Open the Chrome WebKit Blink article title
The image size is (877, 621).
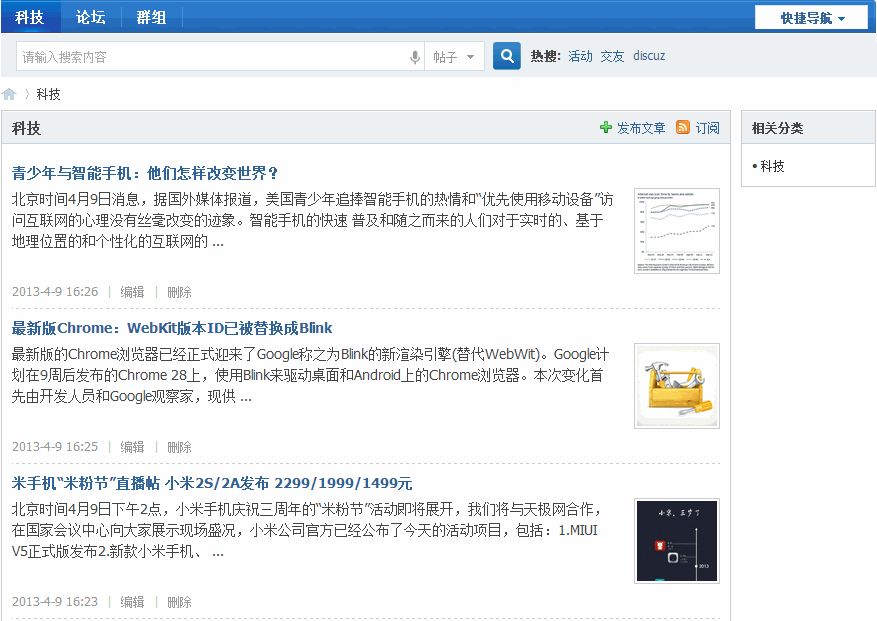coord(172,328)
